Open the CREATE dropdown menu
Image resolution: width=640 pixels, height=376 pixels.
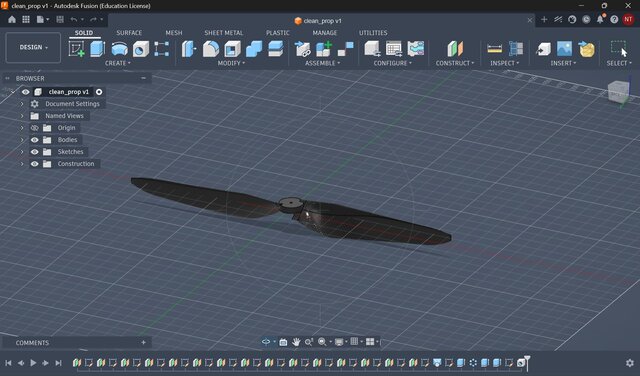[x=118, y=63]
